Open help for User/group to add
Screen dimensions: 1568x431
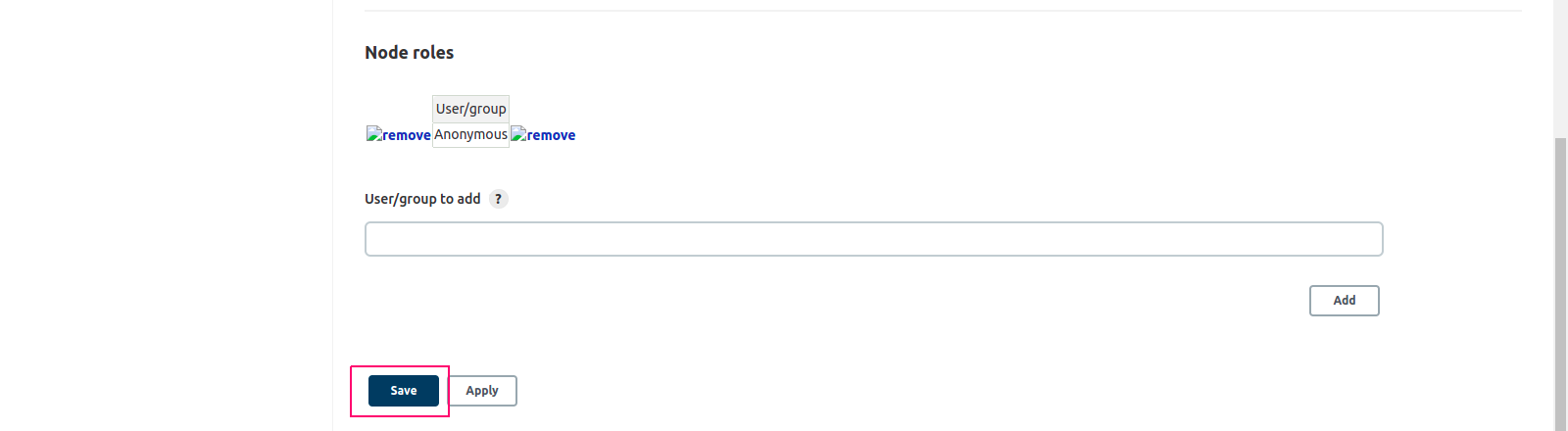(499, 199)
